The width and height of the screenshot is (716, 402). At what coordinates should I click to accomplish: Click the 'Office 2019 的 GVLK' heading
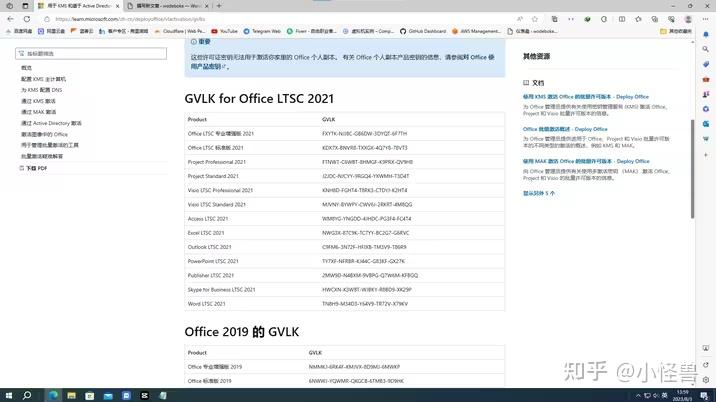click(242, 332)
